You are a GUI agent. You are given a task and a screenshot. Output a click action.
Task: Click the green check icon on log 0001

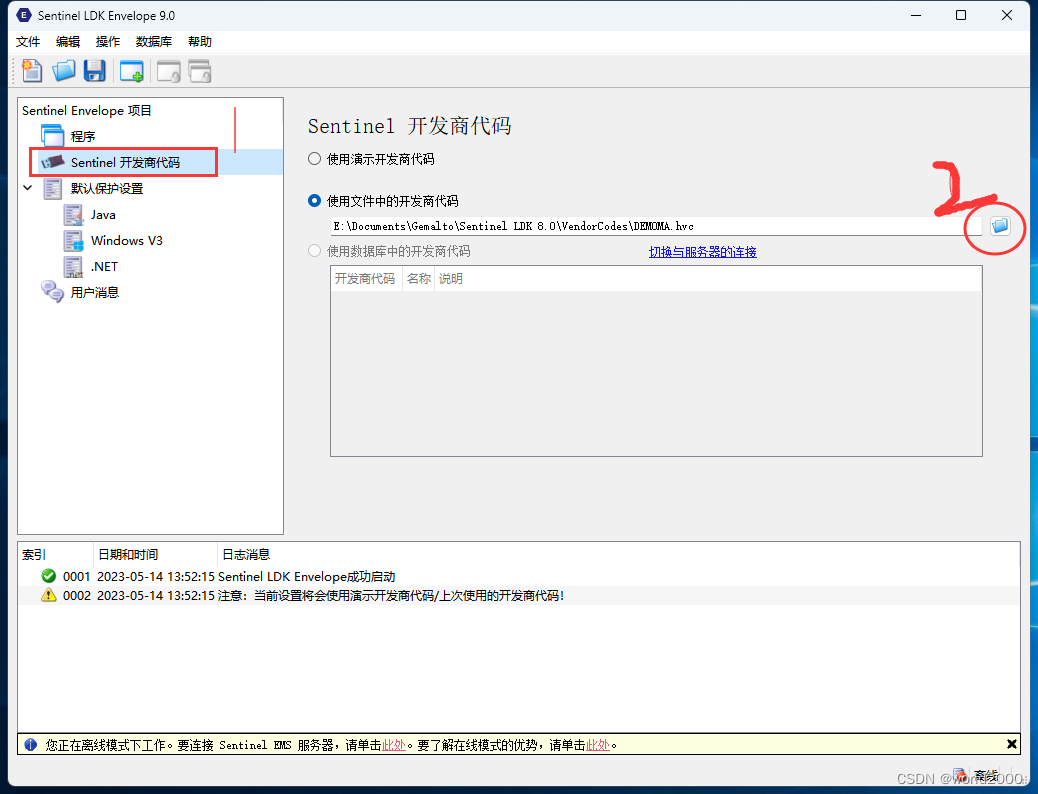pyautogui.click(x=48, y=576)
